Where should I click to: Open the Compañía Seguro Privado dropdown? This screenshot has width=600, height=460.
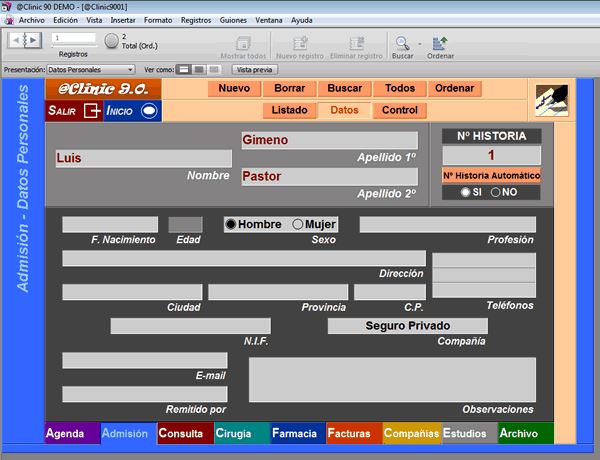408,326
